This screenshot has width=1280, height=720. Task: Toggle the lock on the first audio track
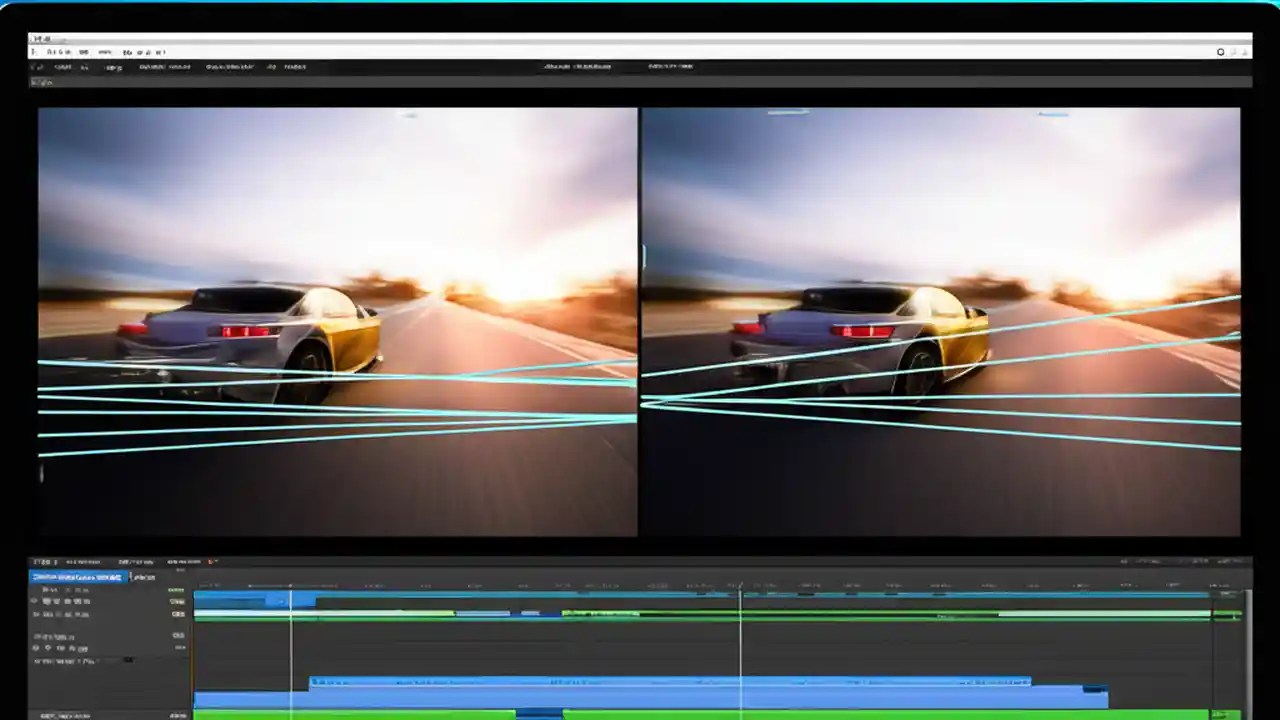click(x=48, y=648)
